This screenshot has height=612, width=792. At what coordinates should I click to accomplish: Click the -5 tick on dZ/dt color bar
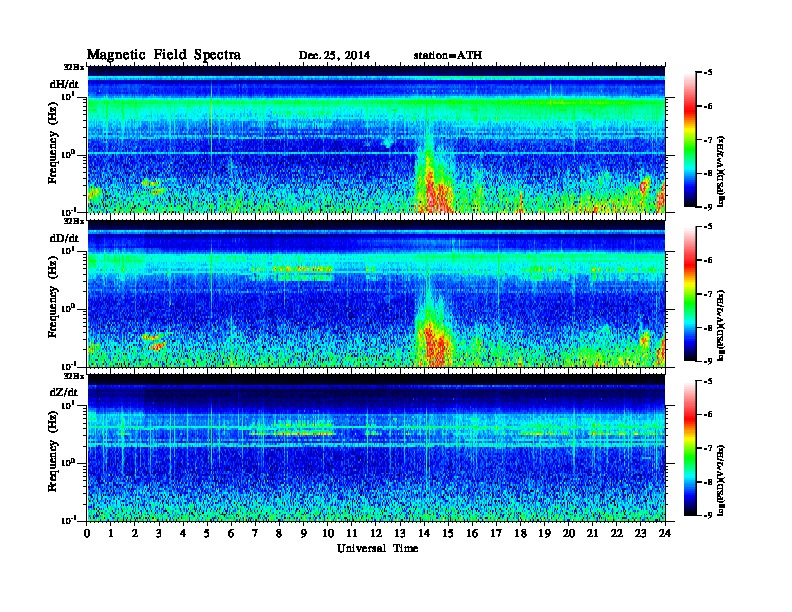(x=708, y=381)
